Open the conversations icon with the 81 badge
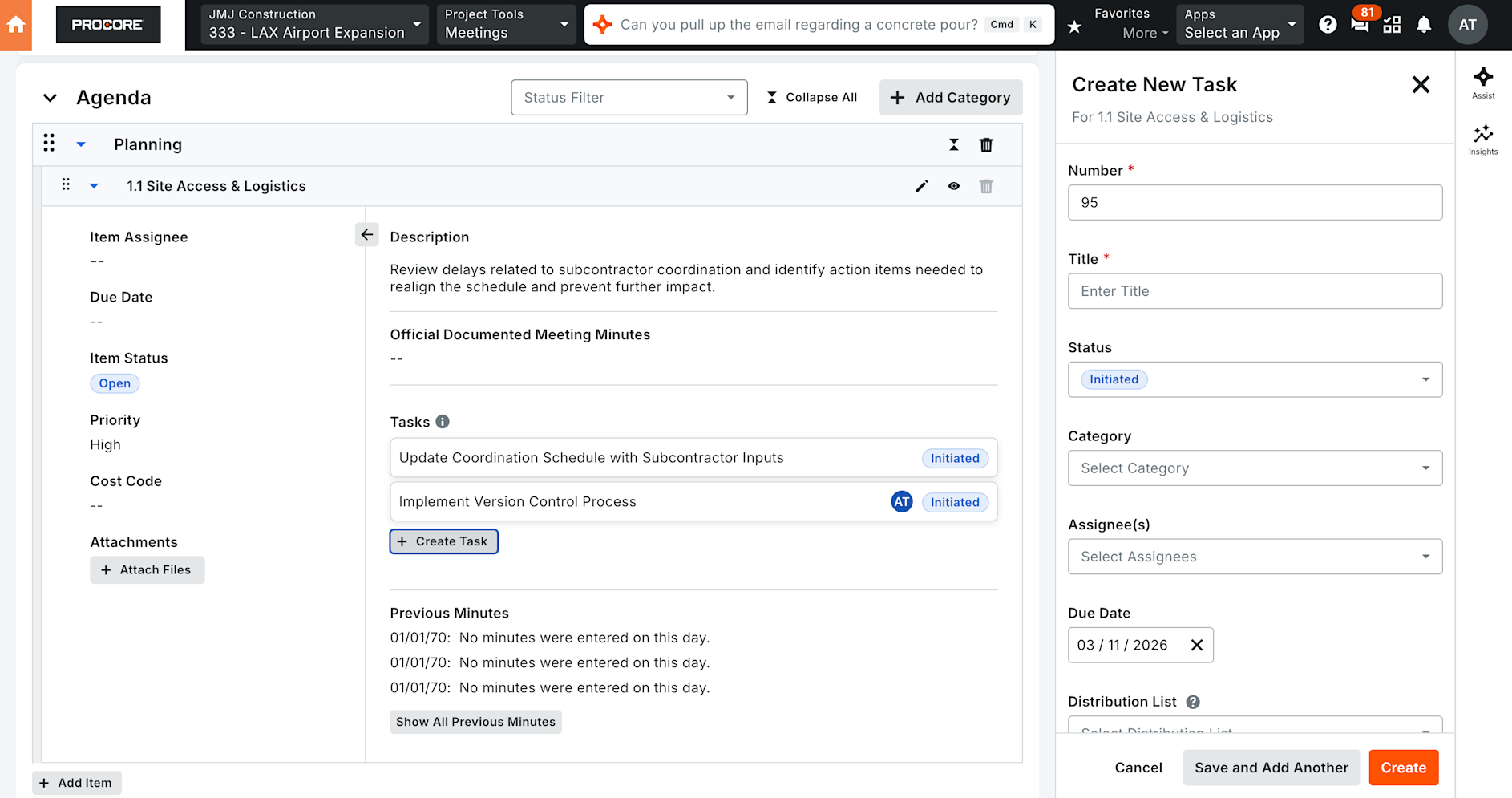This screenshot has height=798, width=1512. pos(1360,25)
